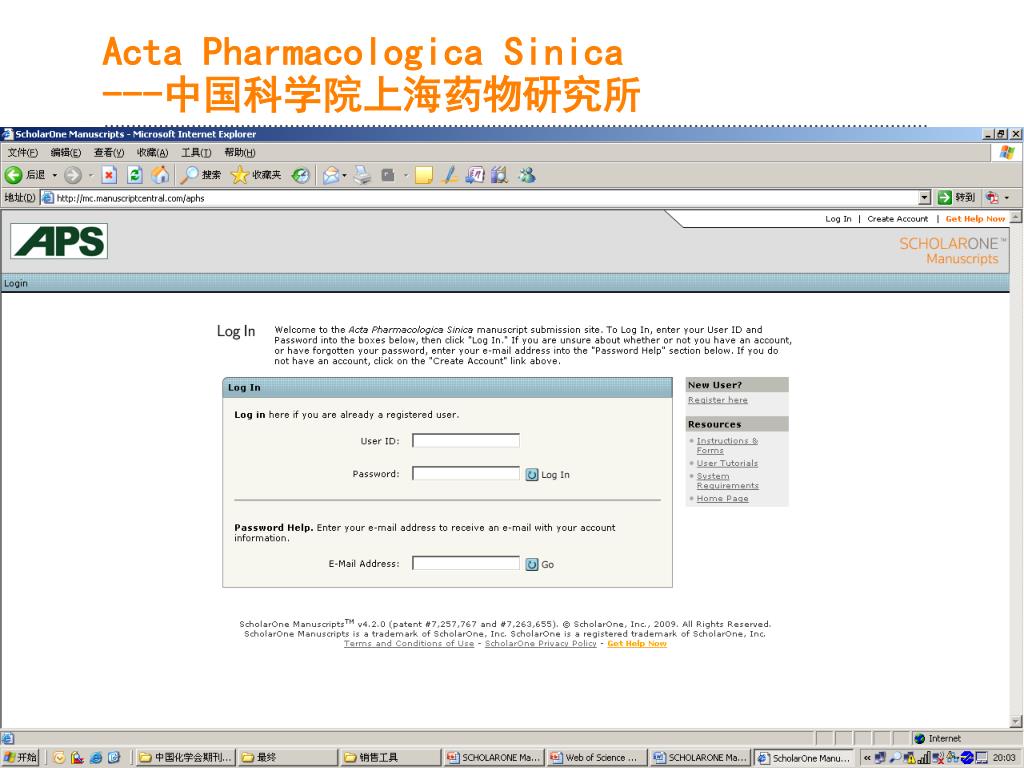Viewport: 1024px width, 768px height.
Task: Open the Mail icon dropdown arrow
Action: click(344, 175)
